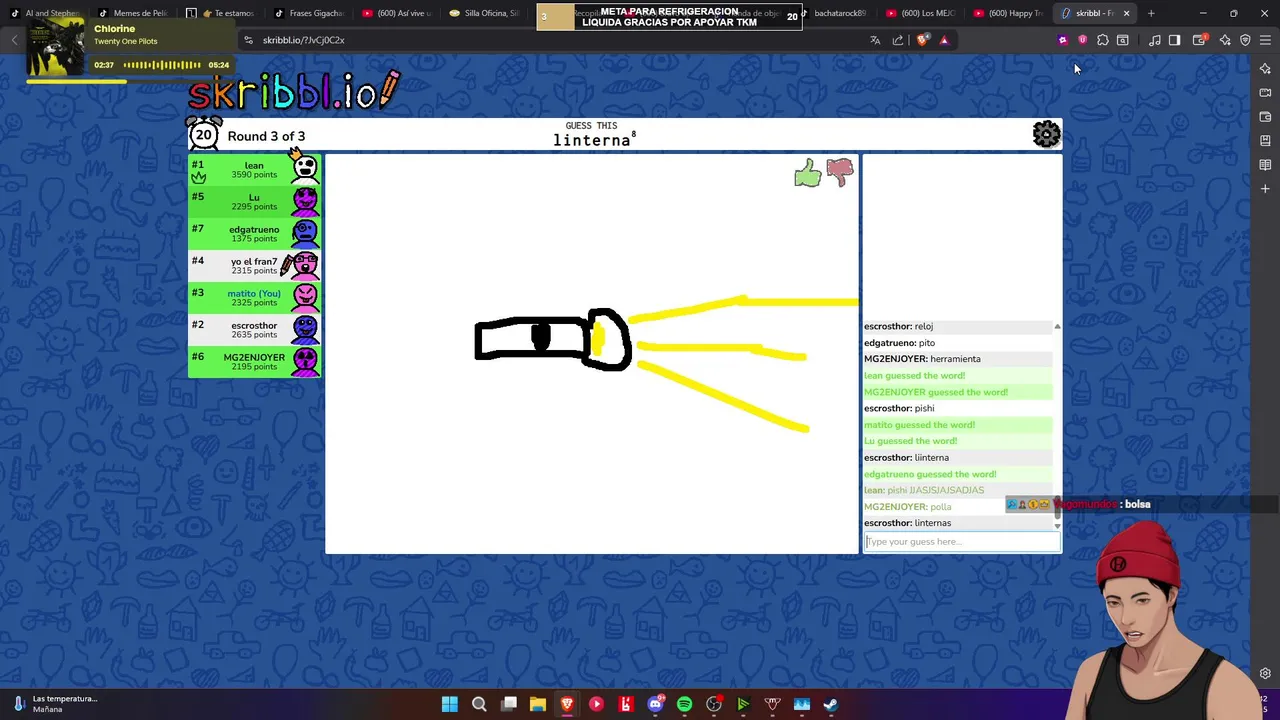Click the chat guess input field
The image size is (1280, 720).
(962, 541)
